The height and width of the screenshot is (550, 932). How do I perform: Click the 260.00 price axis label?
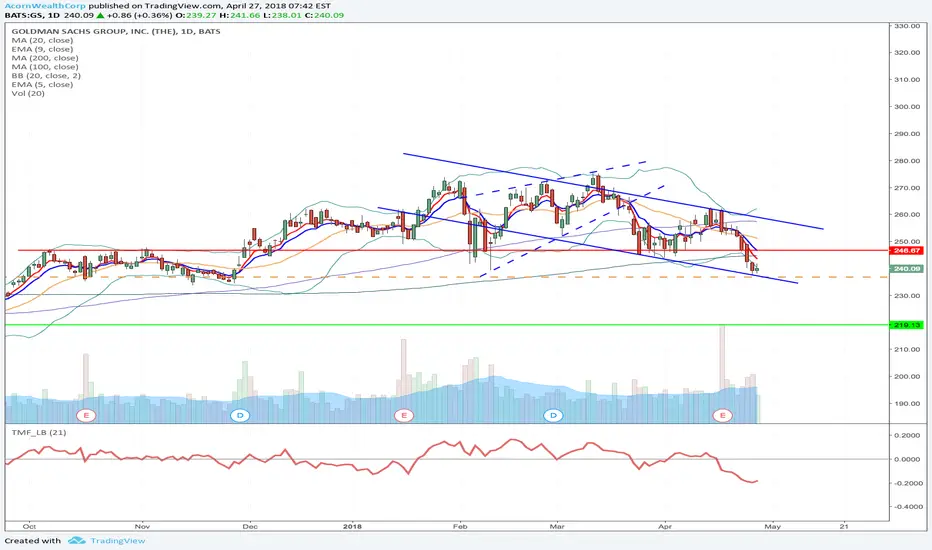click(907, 215)
